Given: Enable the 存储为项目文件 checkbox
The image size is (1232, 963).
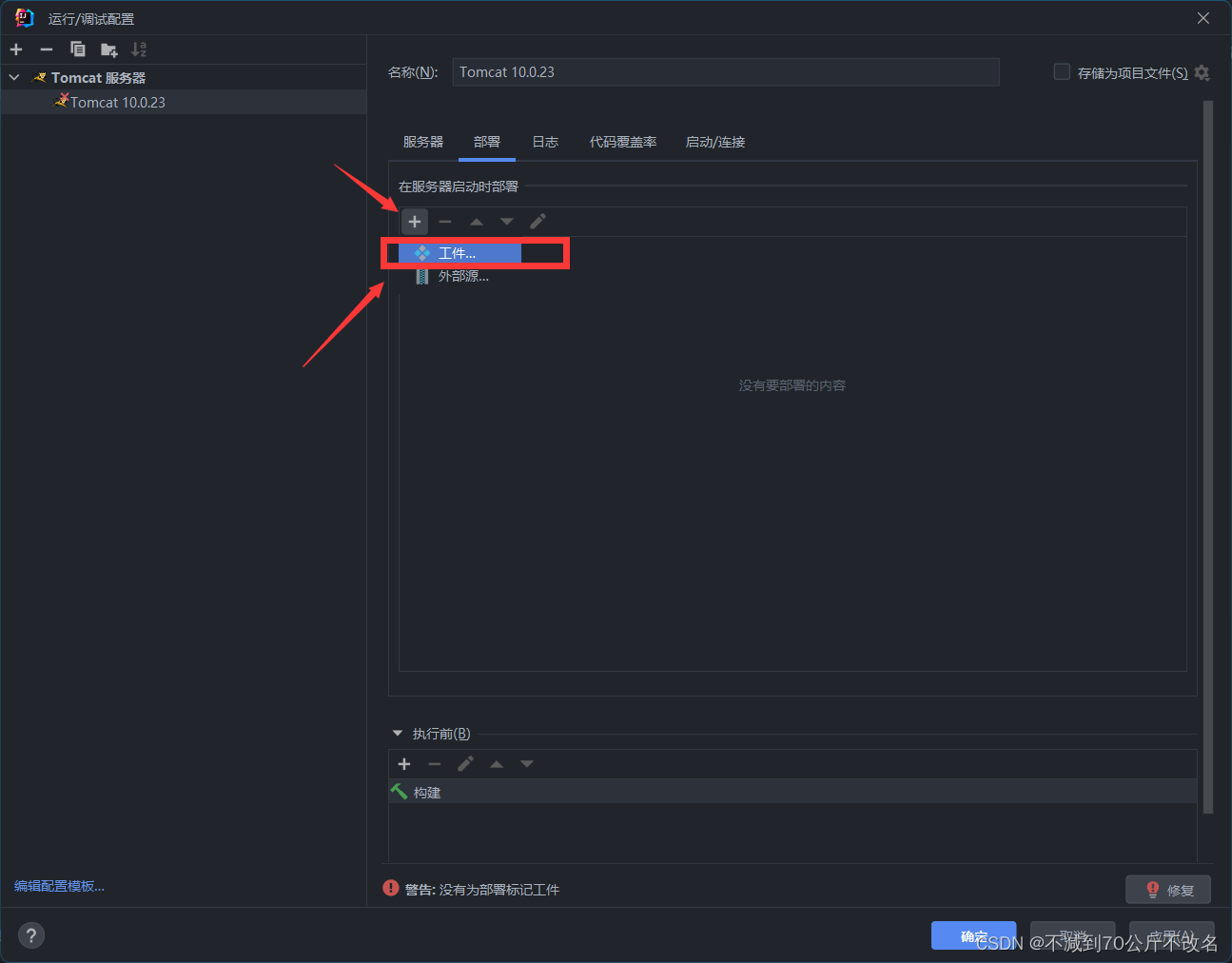Looking at the screenshot, I should click(1061, 71).
